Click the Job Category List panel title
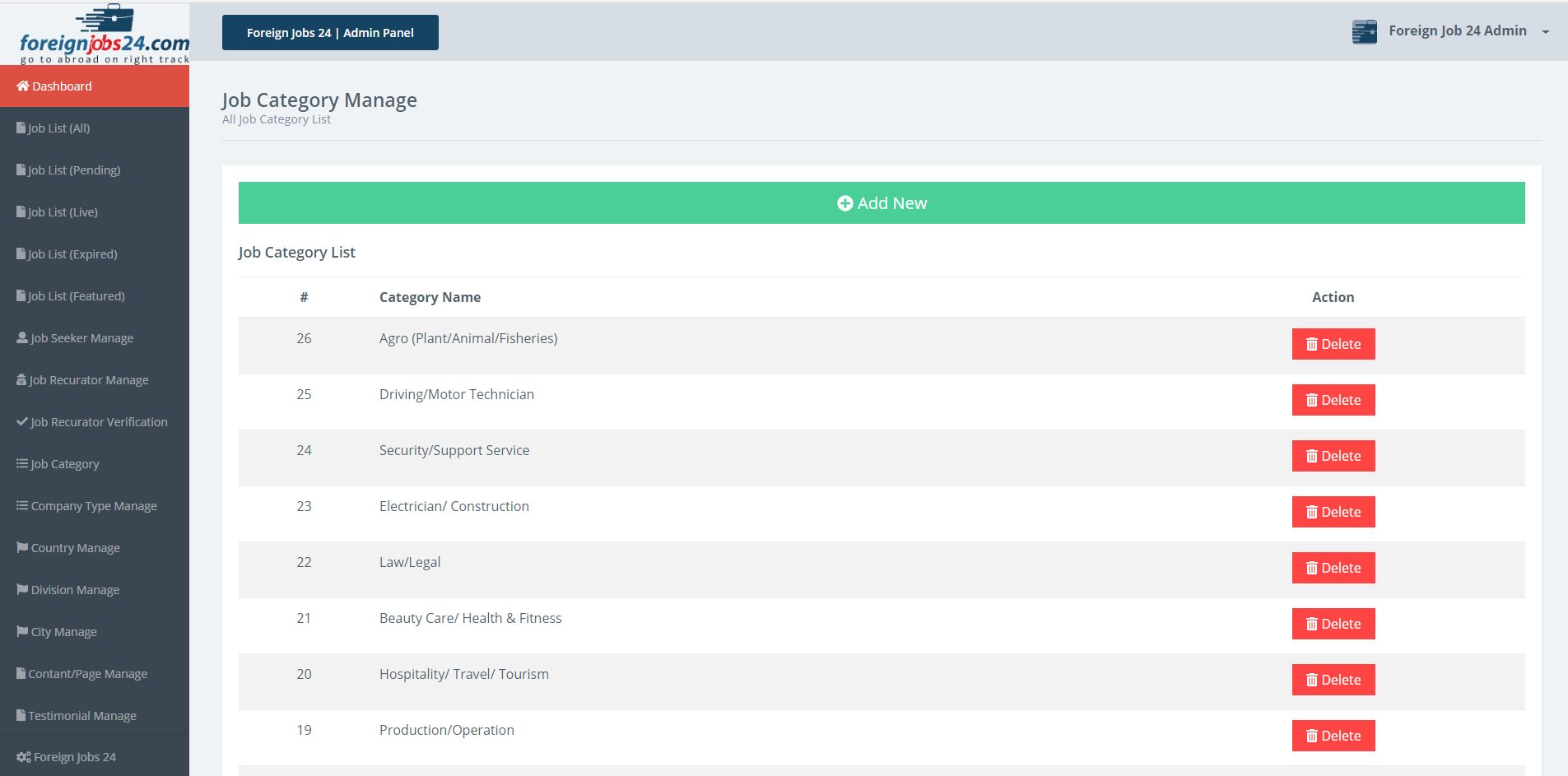This screenshot has width=1568, height=776. click(x=297, y=253)
